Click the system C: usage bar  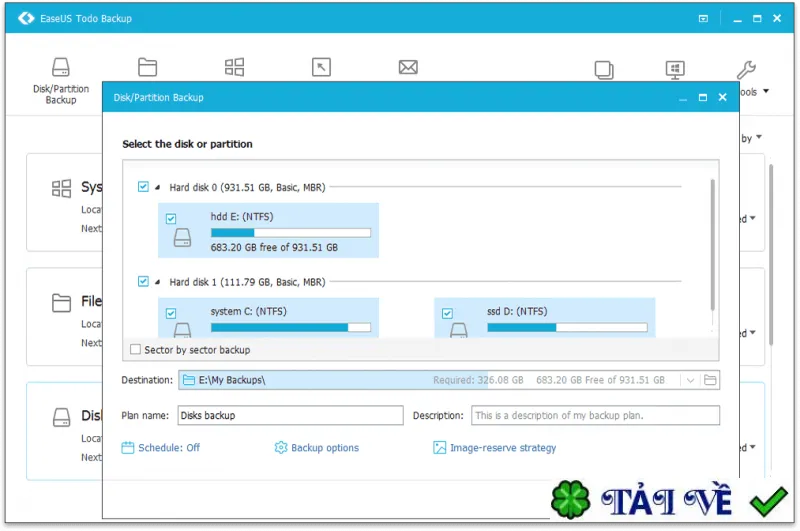coord(291,327)
